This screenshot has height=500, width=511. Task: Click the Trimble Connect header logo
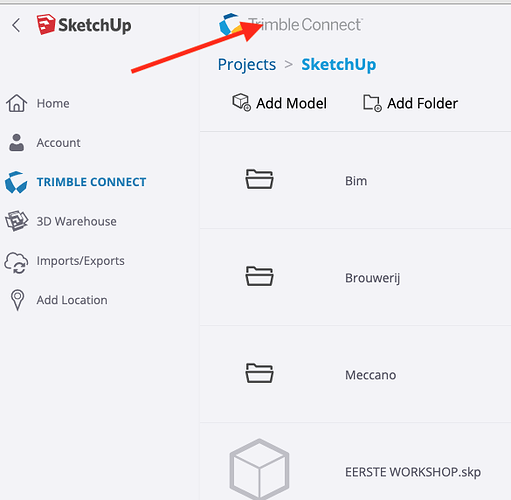(x=291, y=25)
